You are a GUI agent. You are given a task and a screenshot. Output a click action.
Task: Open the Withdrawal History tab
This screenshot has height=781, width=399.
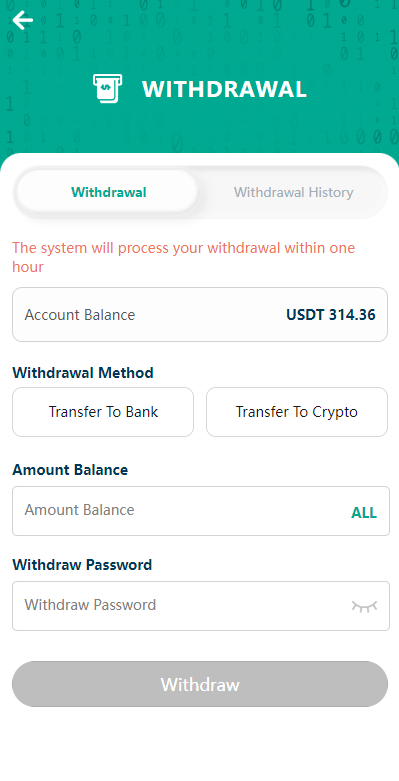point(293,192)
